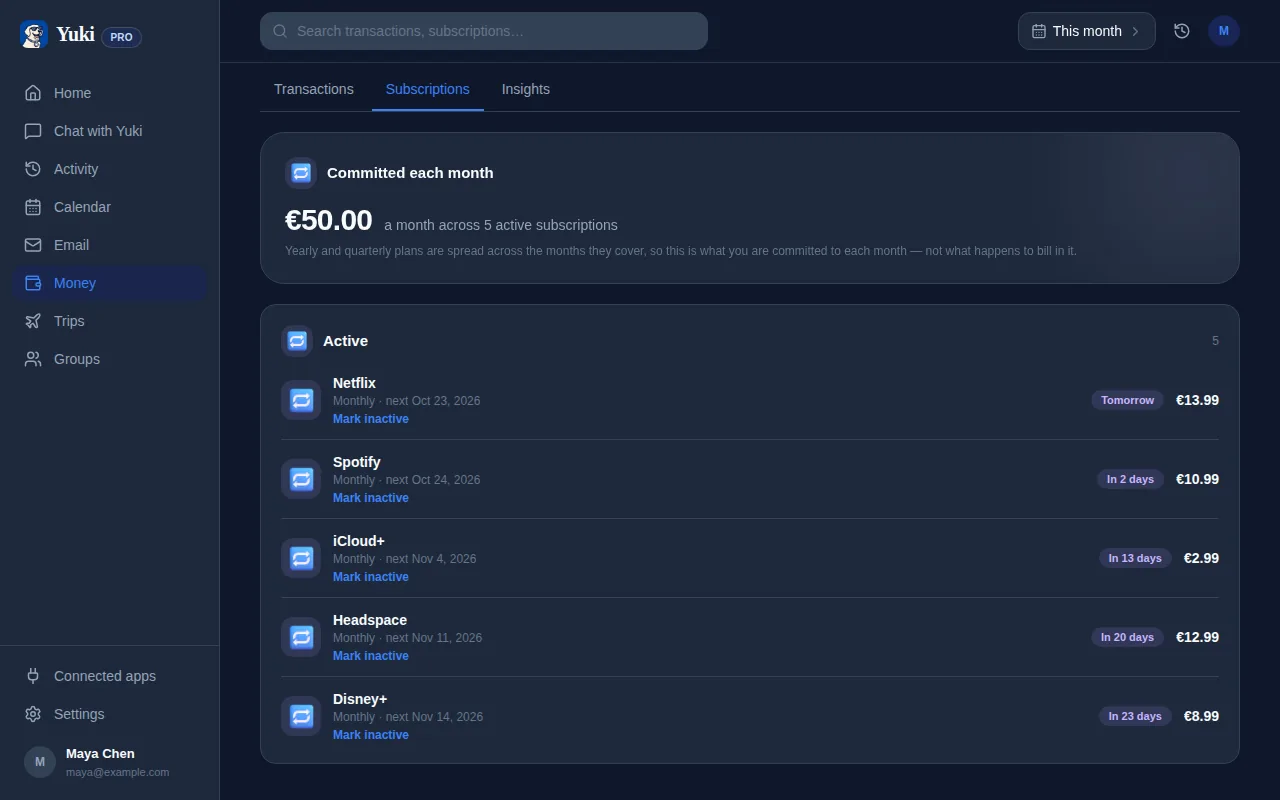Image resolution: width=1280 pixels, height=800 pixels.
Task: Click the top-right M avatar
Action: [1224, 31]
